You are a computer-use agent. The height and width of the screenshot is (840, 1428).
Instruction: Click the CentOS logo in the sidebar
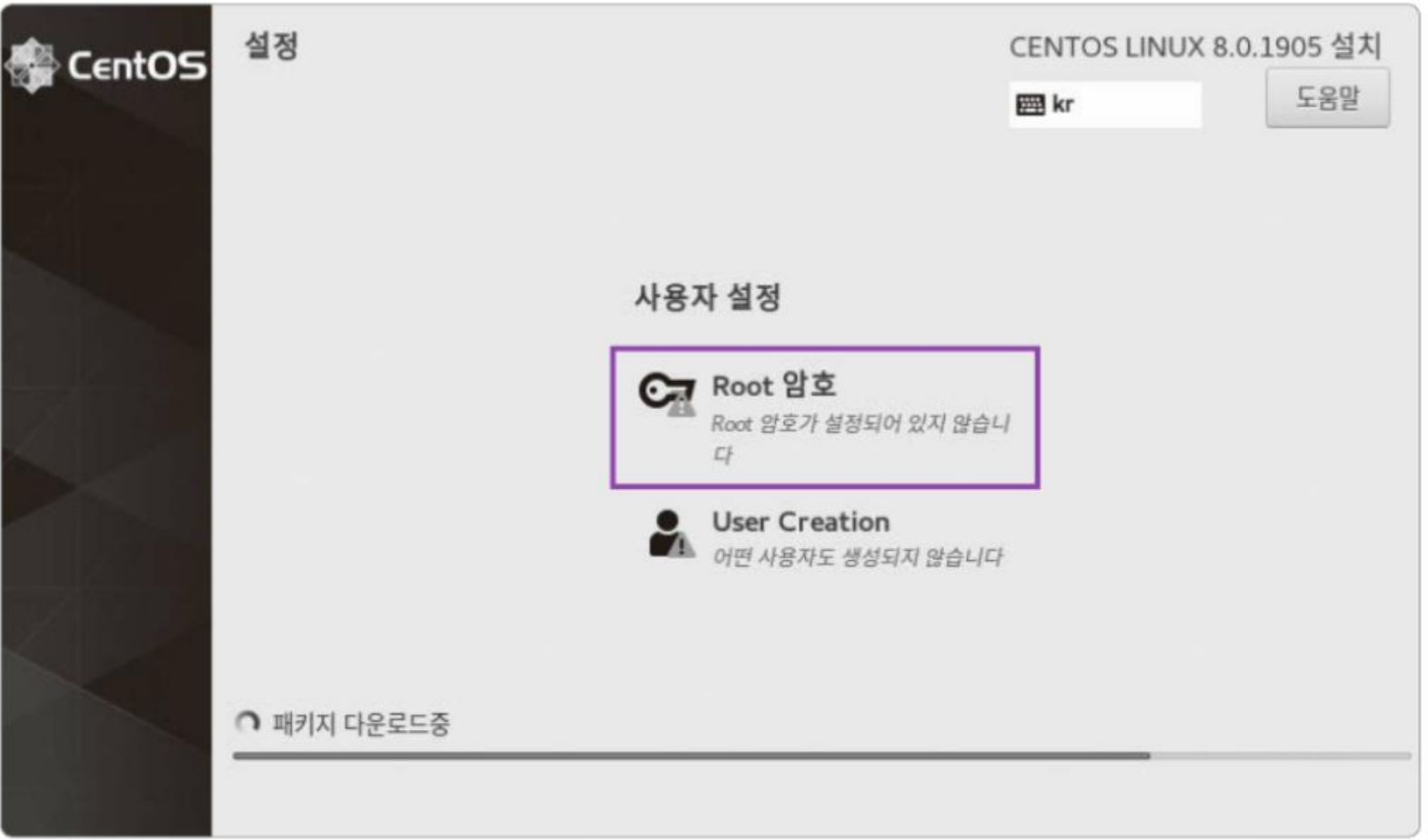106,65
